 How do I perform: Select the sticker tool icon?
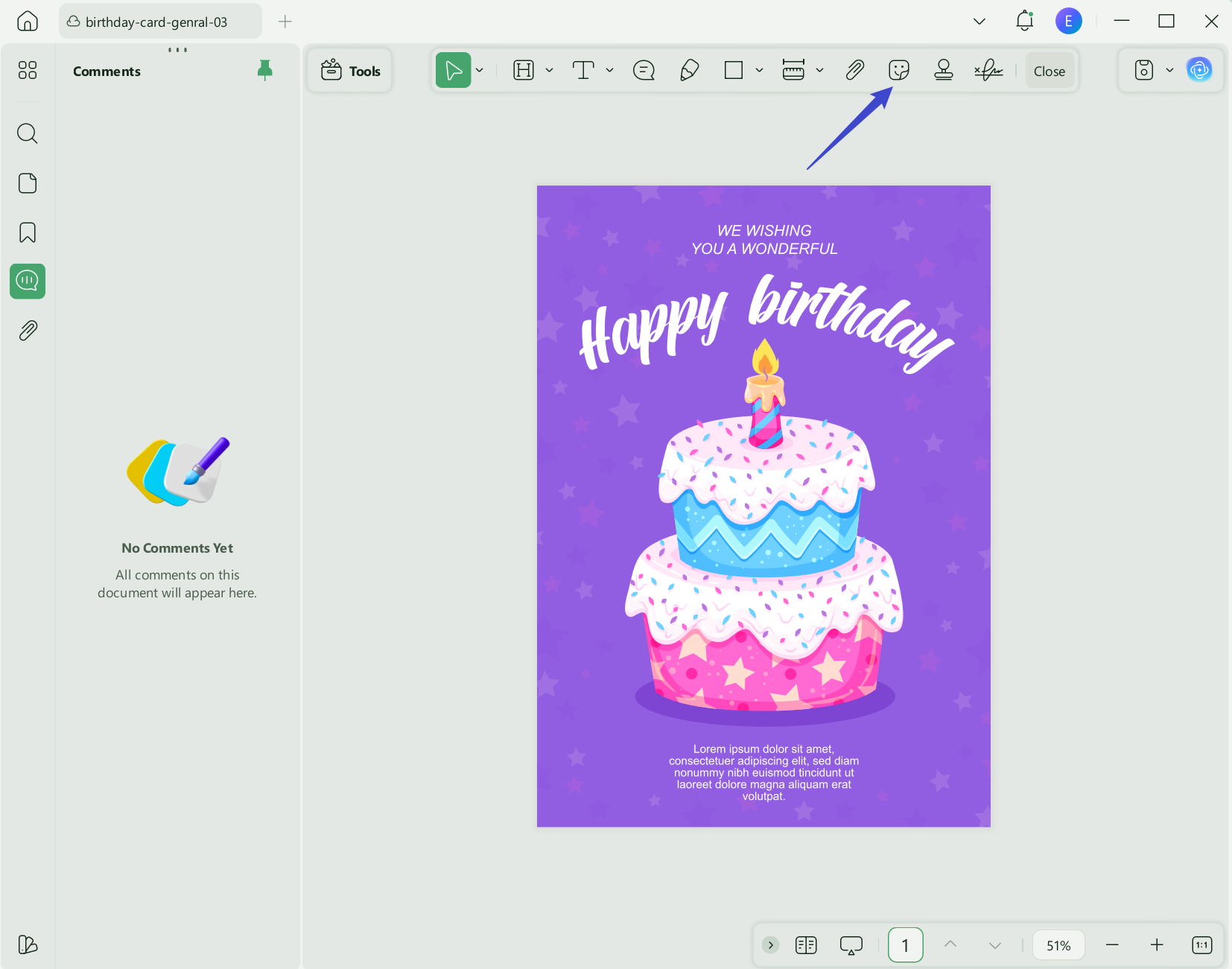899,71
